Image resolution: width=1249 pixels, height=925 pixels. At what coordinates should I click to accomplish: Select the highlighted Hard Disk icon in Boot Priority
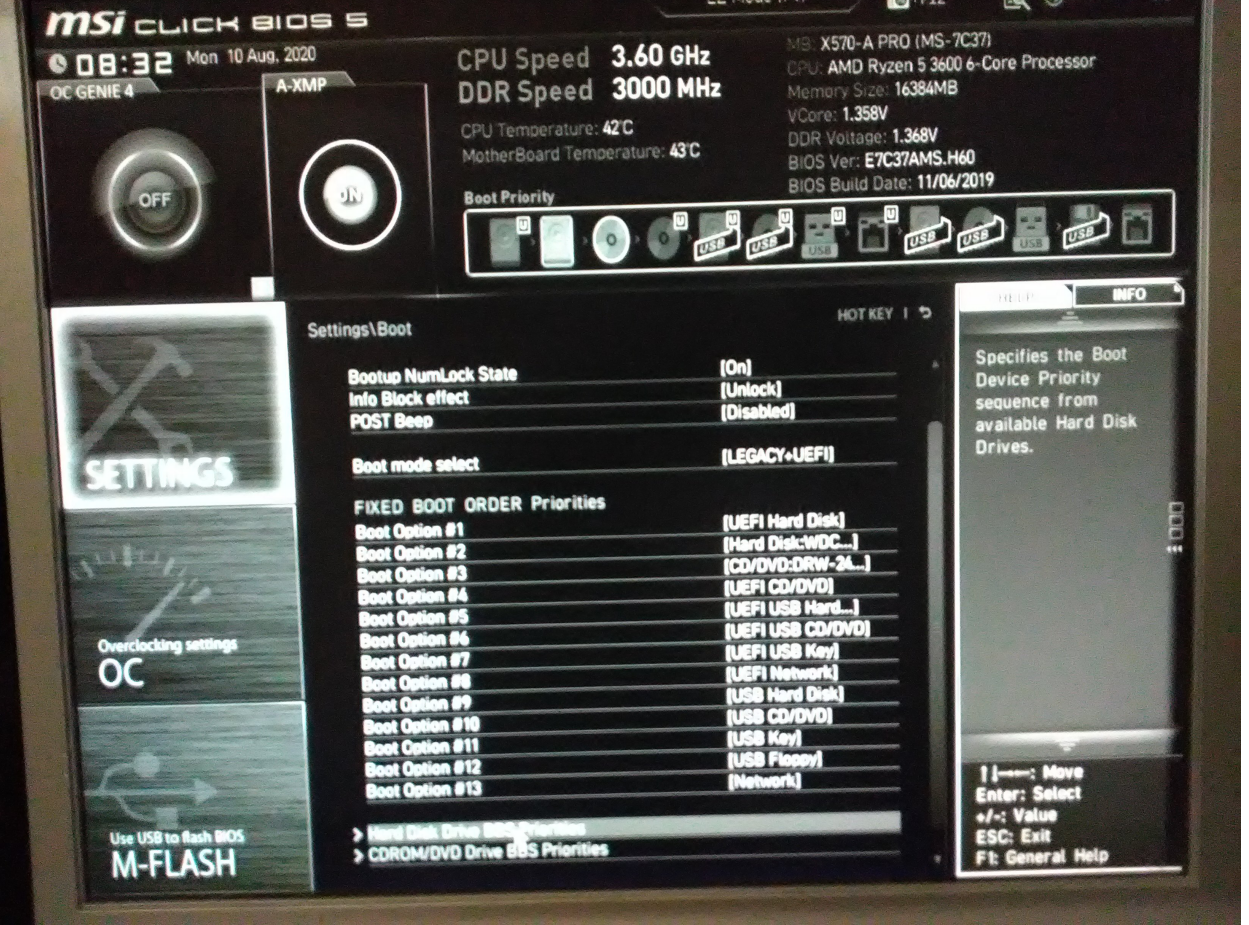557,241
